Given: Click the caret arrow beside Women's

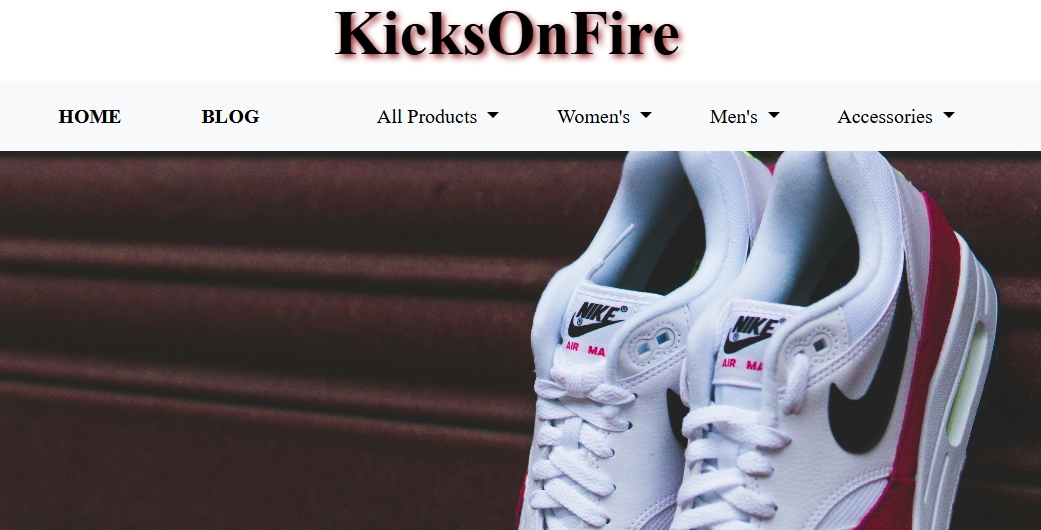Looking at the screenshot, I should [646, 116].
